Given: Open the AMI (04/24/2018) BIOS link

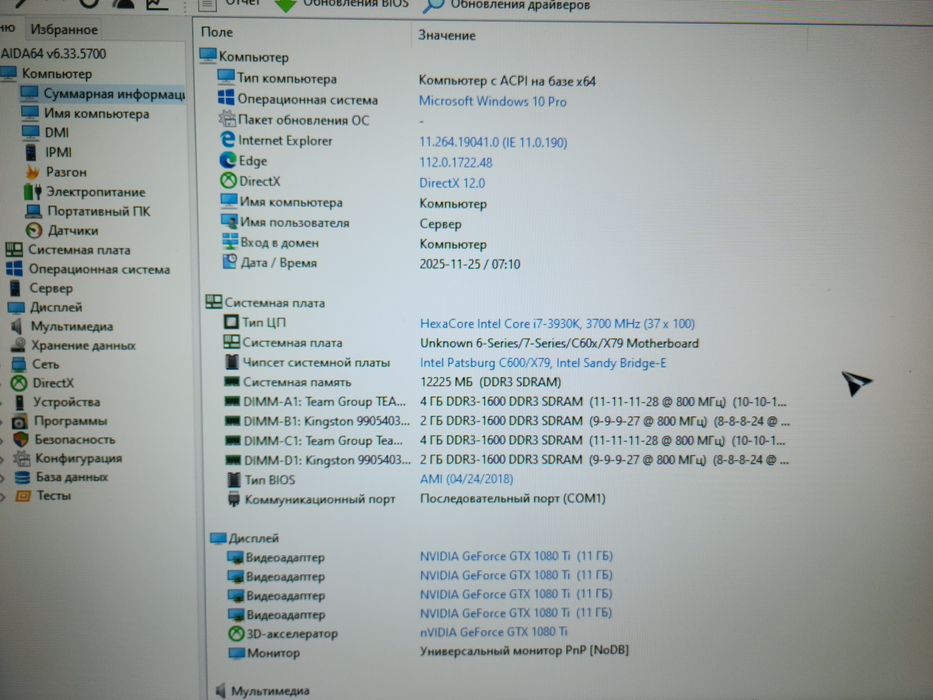Looking at the screenshot, I should [466, 479].
